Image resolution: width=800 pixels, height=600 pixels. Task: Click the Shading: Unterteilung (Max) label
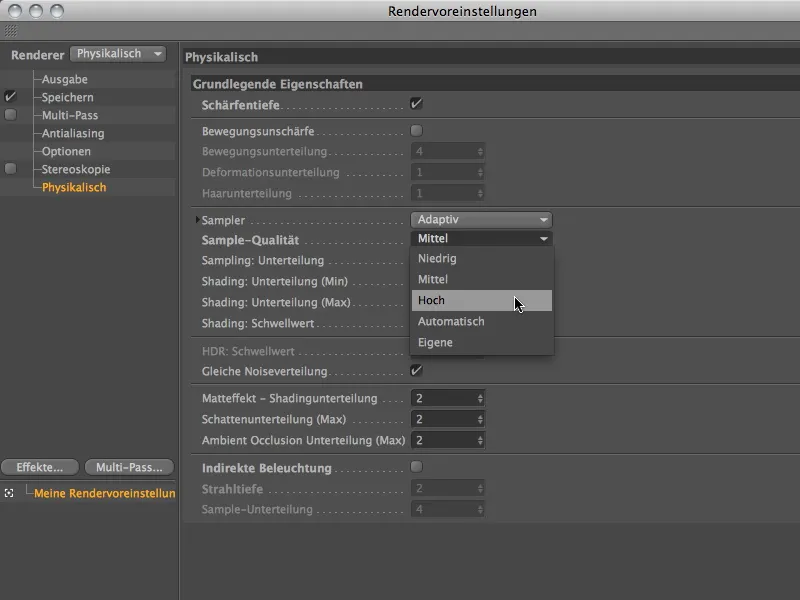coord(276,303)
